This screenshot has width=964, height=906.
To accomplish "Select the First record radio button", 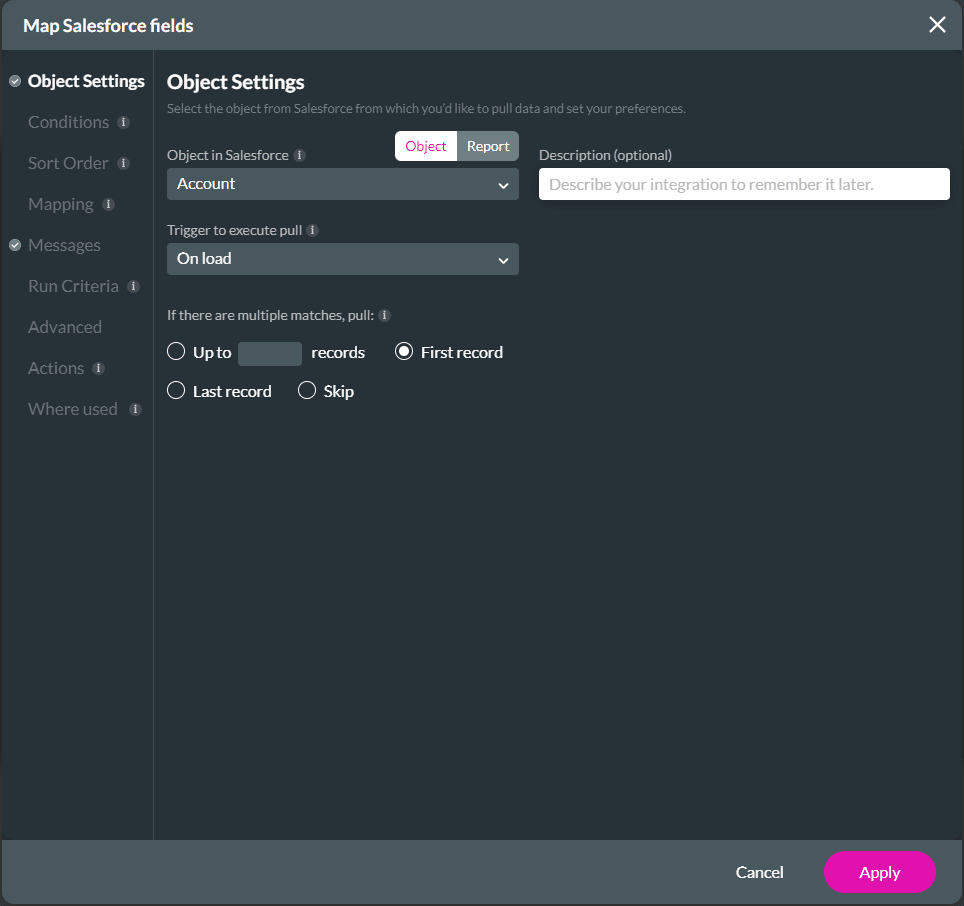I will [x=404, y=351].
